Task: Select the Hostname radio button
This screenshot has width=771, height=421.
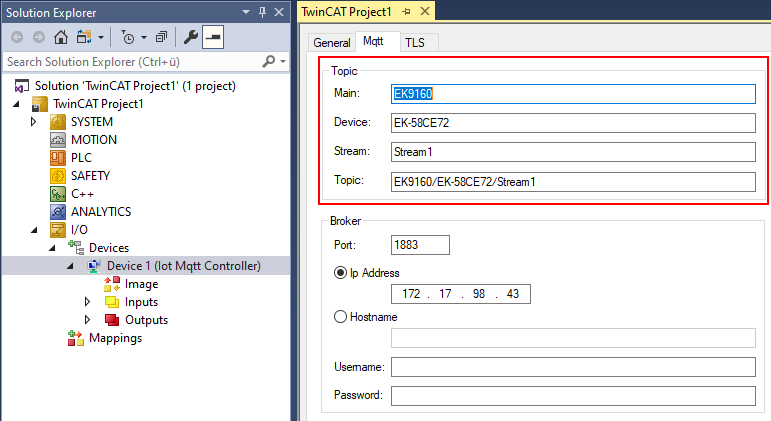Action: [x=340, y=316]
